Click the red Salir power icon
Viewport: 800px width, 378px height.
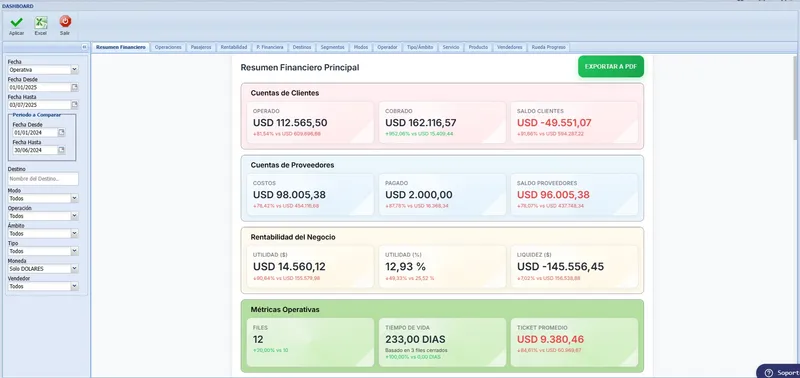(65, 21)
